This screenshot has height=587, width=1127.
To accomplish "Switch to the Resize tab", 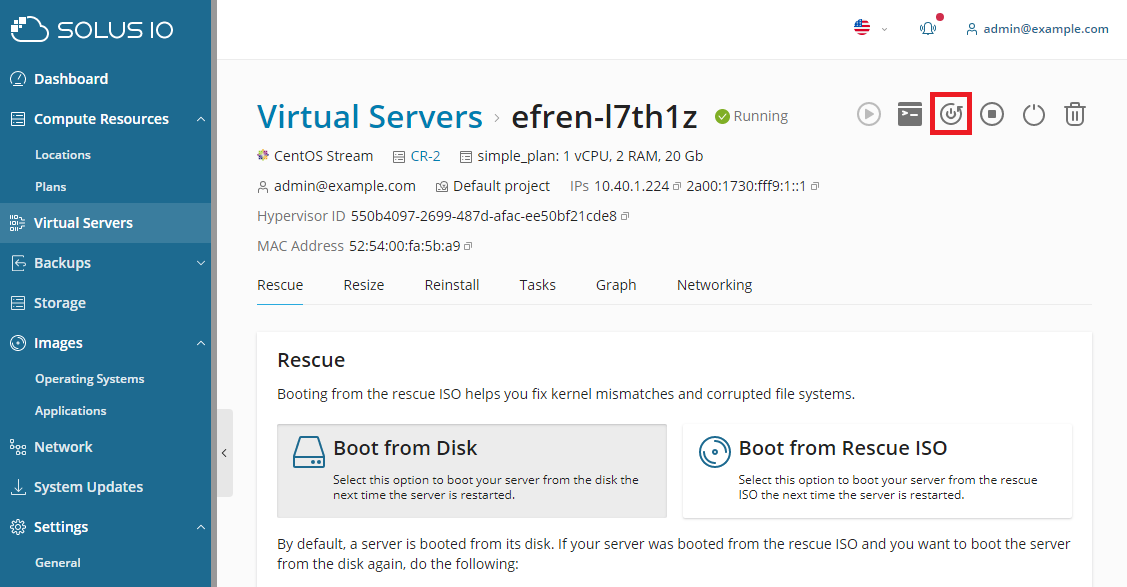I will pos(364,285).
